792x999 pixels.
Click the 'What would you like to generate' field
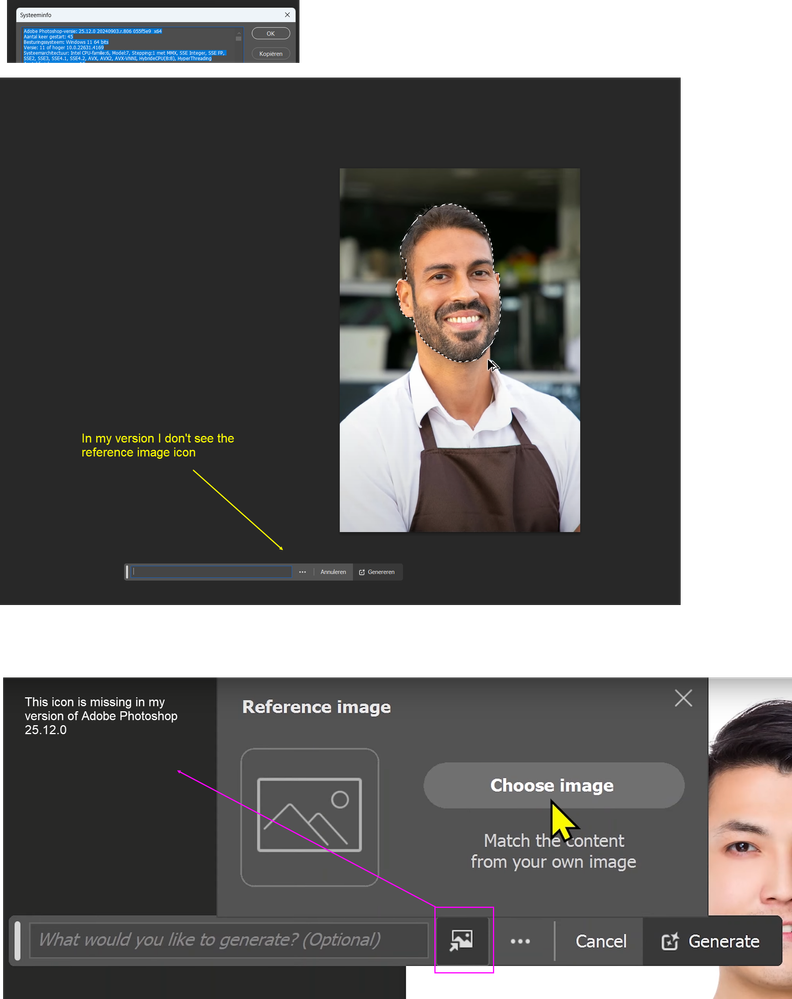coord(229,940)
